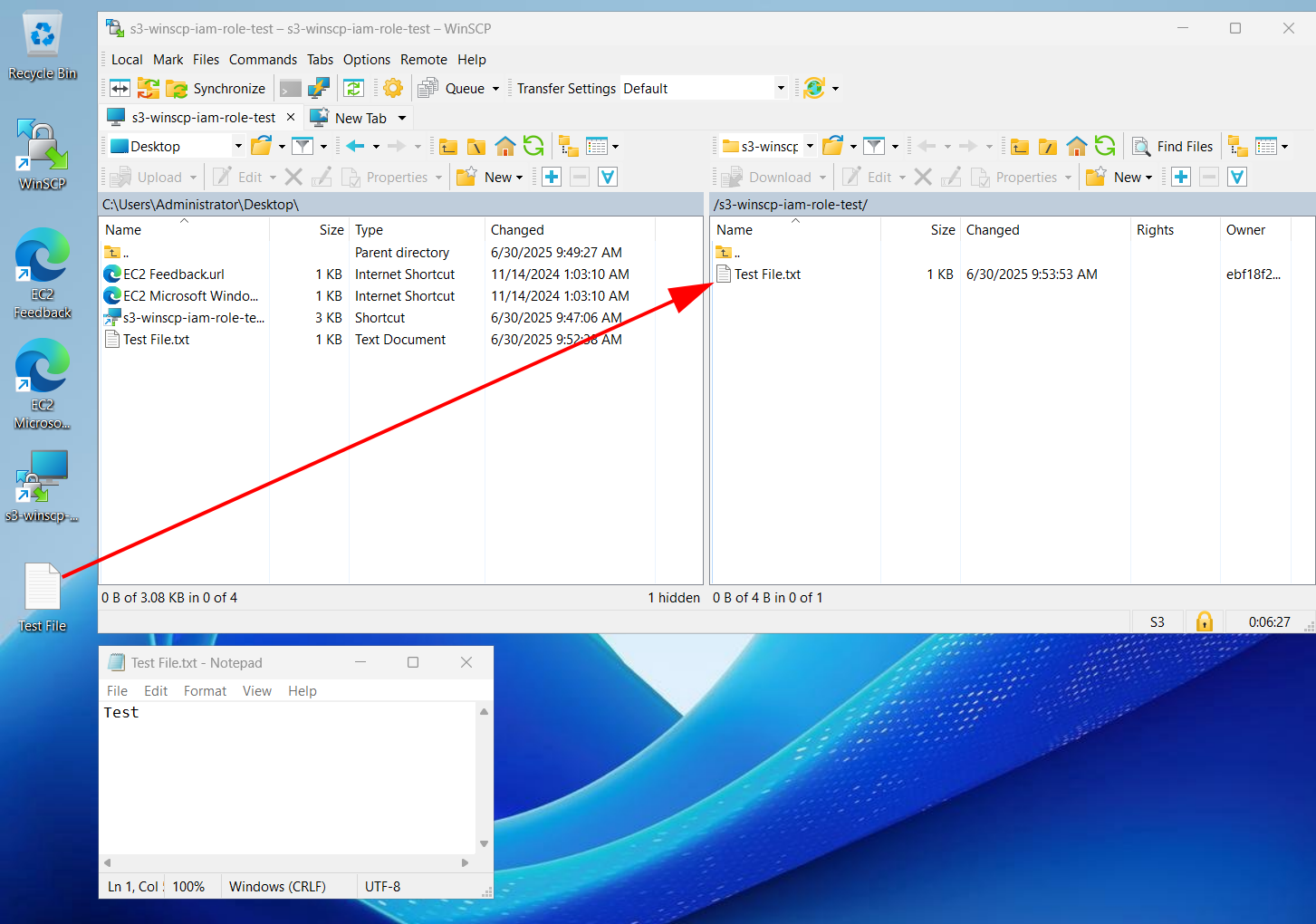Image resolution: width=1316 pixels, height=924 pixels.
Task: Click the lock encryption icon in status bar
Action: [1204, 621]
